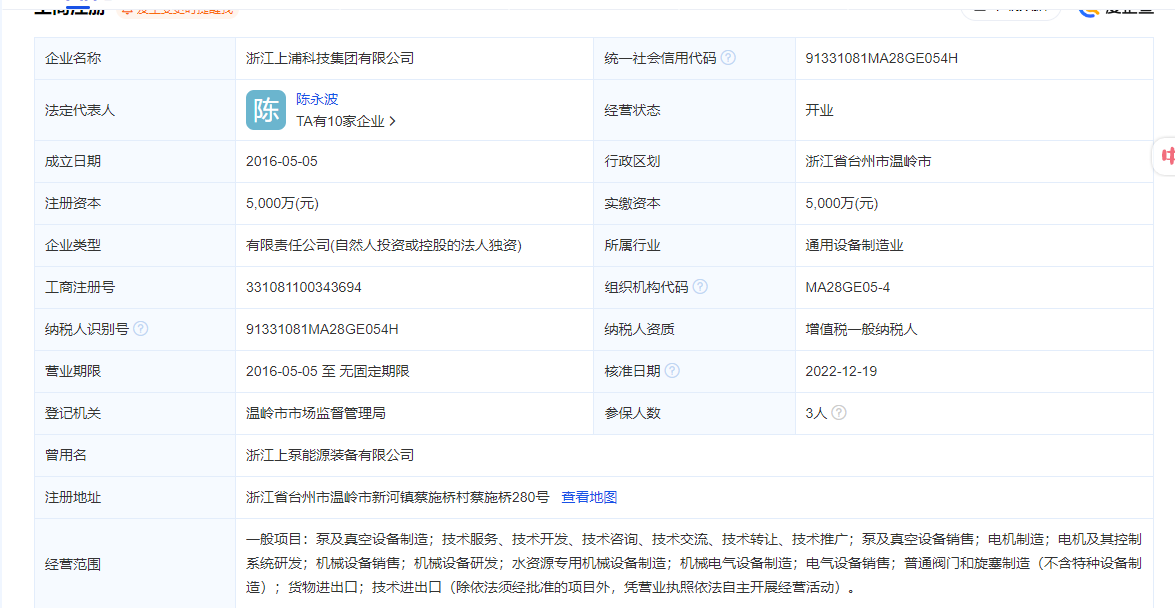Click the 所属行业 label cell
This screenshot has height=608, width=1175.
point(695,245)
